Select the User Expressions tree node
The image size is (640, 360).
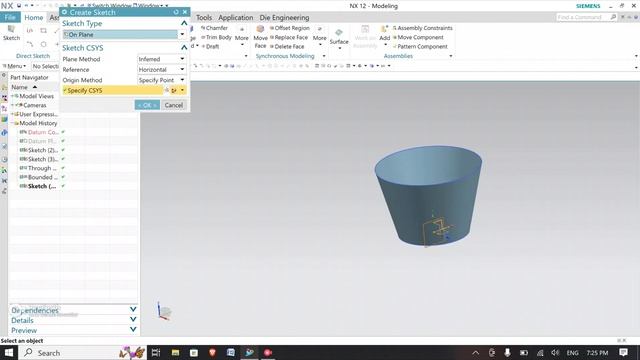click(38, 114)
